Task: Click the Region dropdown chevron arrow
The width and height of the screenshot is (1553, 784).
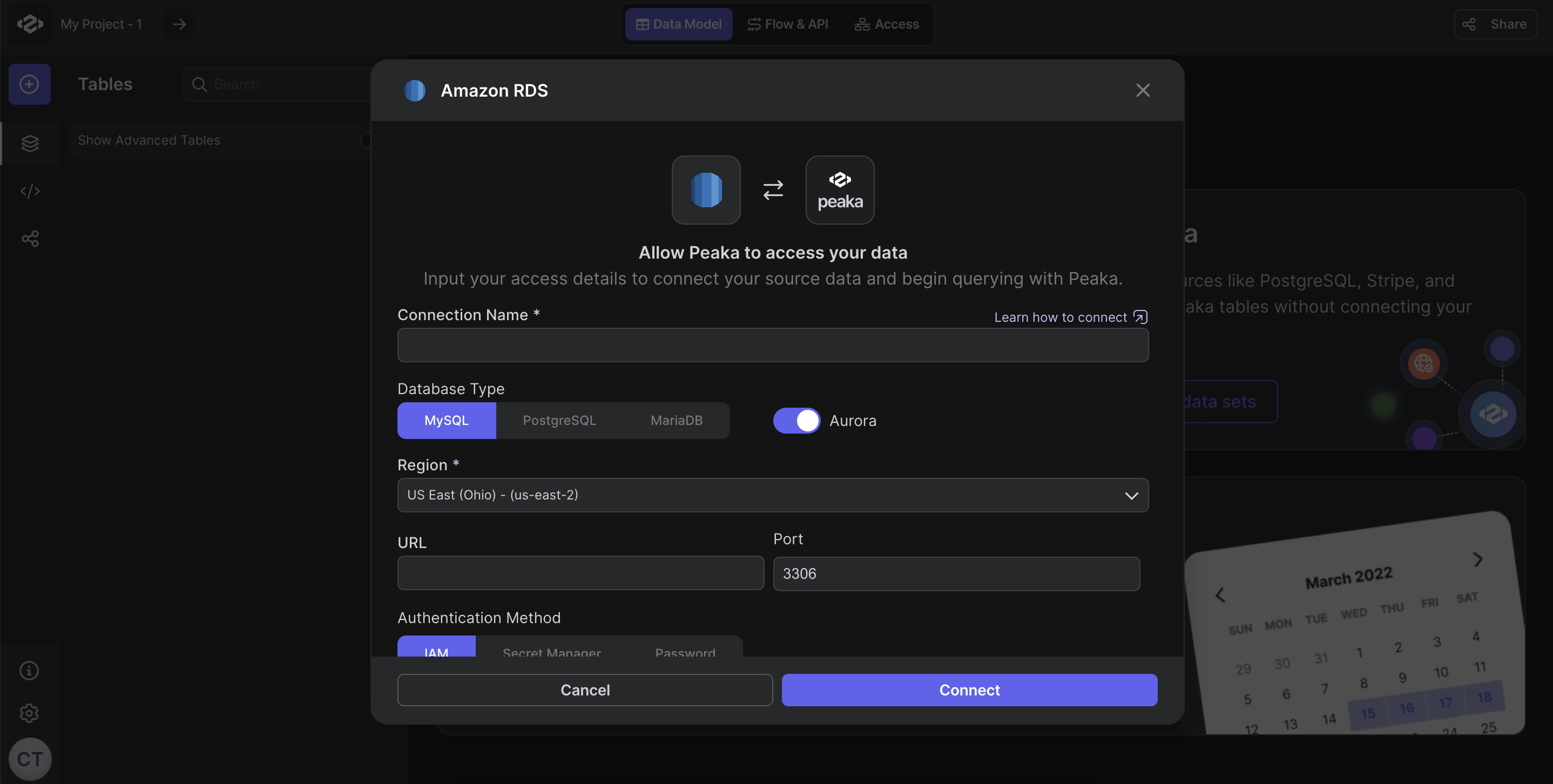Action: pyautogui.click(x=1131, y=495)
